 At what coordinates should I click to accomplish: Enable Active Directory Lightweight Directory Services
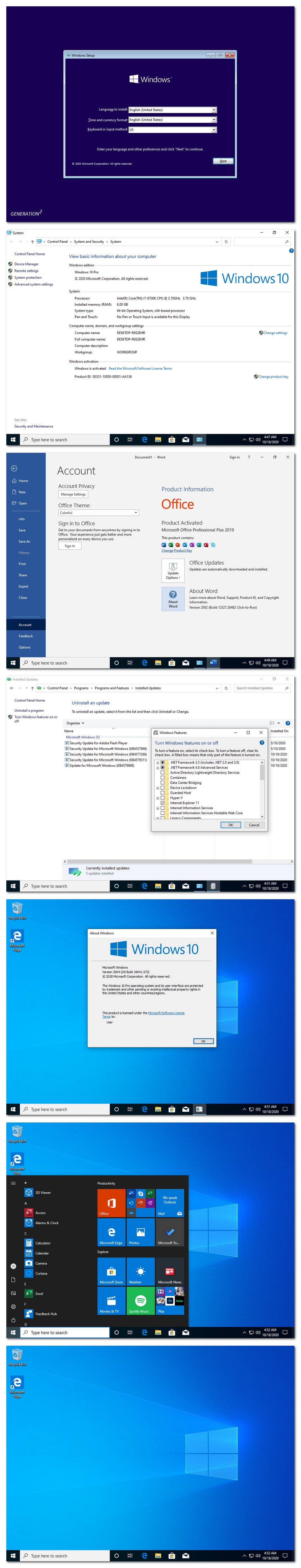[x=162, y=772]
